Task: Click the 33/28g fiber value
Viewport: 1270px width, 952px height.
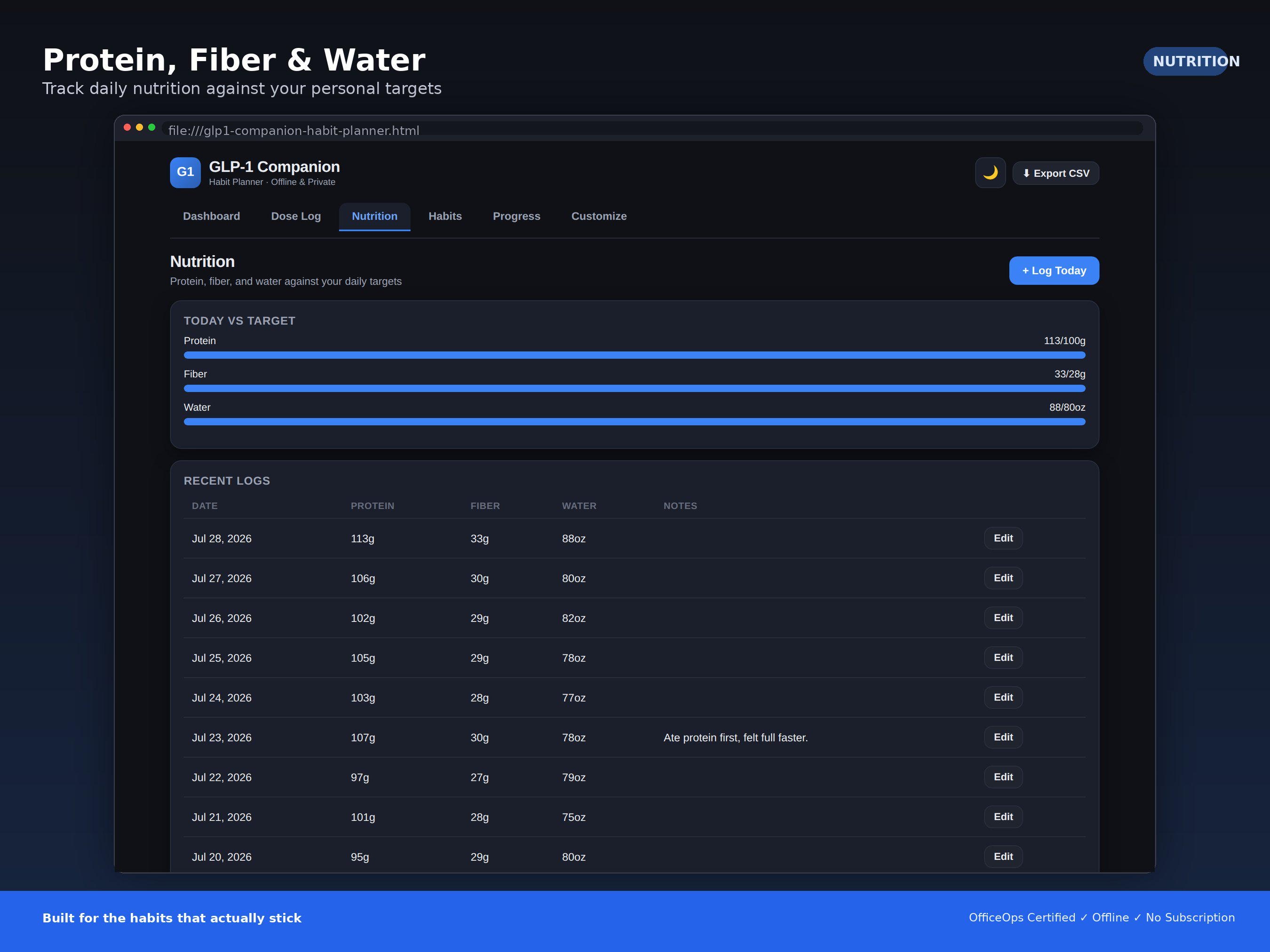Action: pyautogui.click(x=1070, y=374)
